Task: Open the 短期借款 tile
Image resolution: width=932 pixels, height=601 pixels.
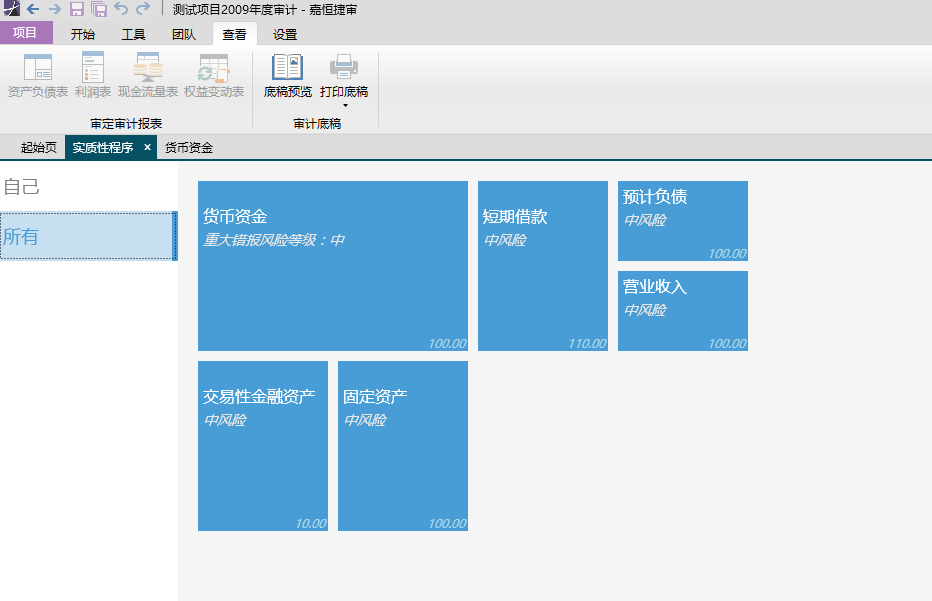Action: tap(543, 266)
